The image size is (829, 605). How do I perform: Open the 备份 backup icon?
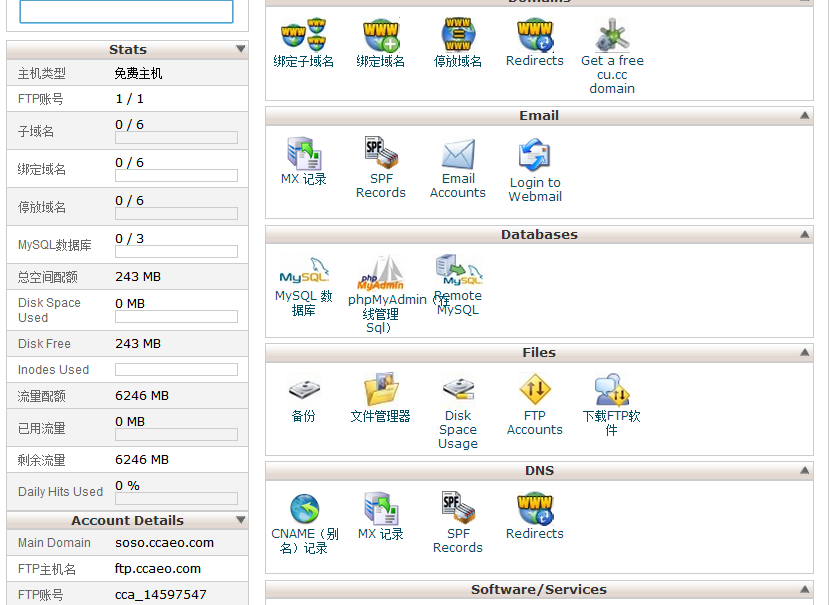(303, 390)
